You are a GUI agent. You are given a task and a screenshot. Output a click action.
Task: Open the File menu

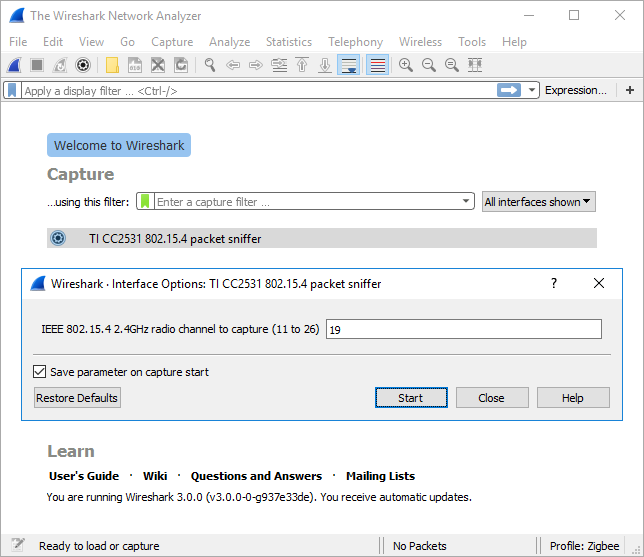(x=18, y=42)
